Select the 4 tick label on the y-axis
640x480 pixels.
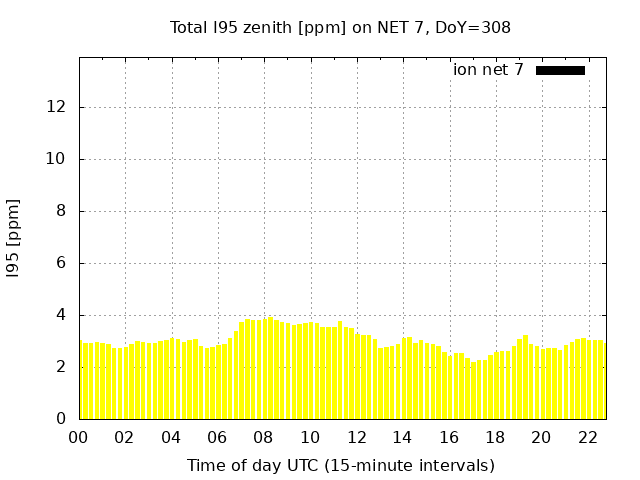(x=62, y=315)
